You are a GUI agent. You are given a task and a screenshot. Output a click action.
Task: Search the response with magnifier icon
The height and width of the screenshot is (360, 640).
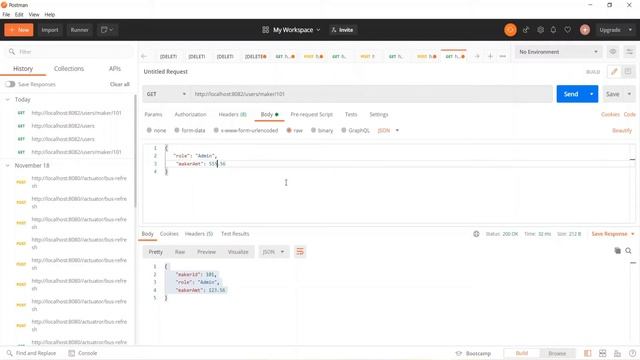(629, 251)
